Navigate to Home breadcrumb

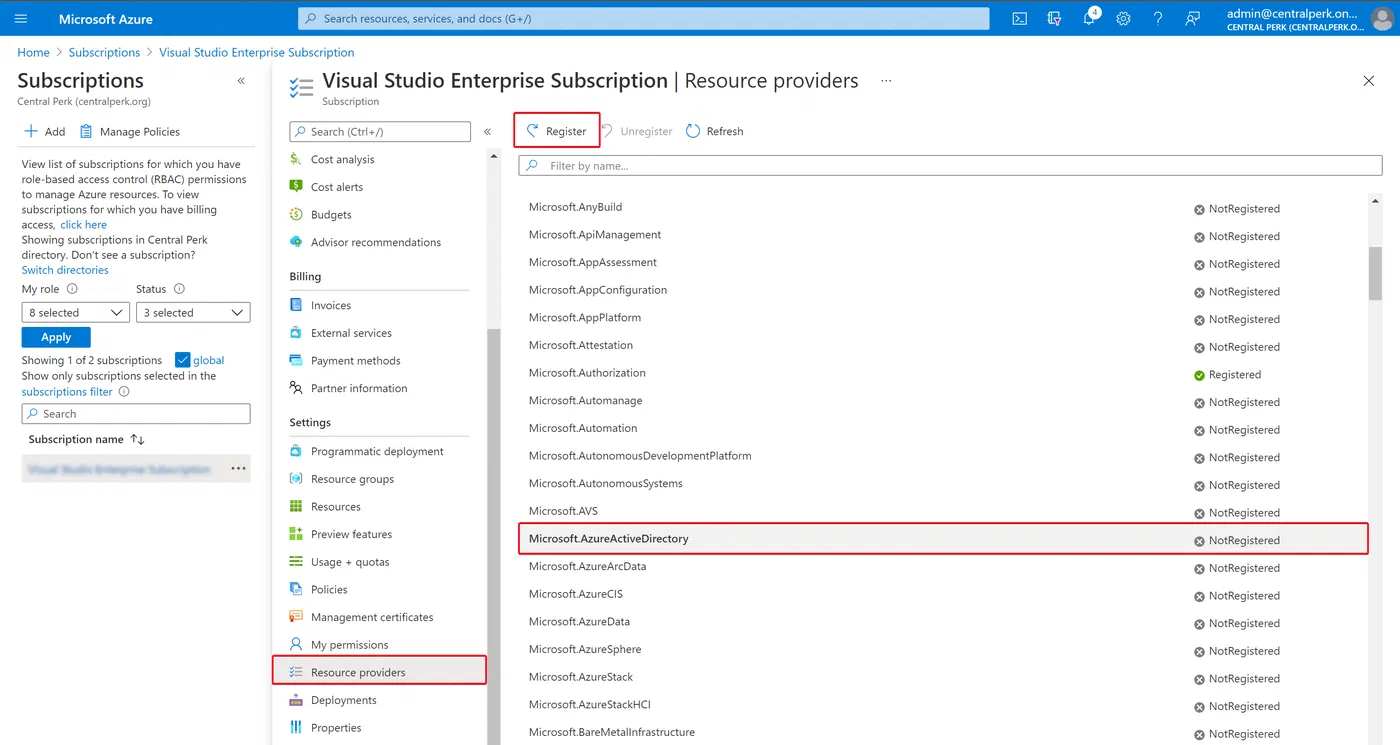[33, 52]
